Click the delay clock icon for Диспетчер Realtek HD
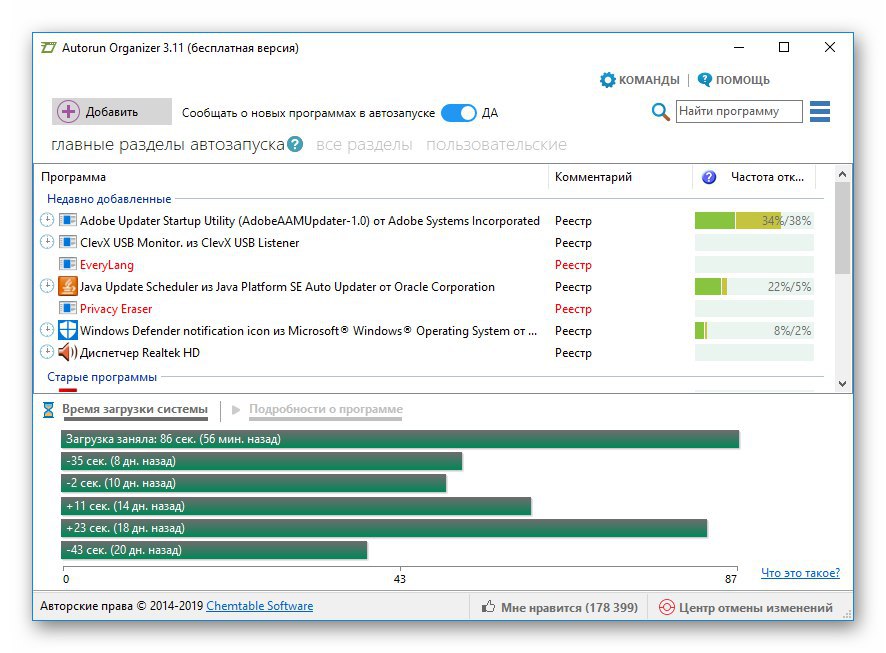 coord(47,352)
